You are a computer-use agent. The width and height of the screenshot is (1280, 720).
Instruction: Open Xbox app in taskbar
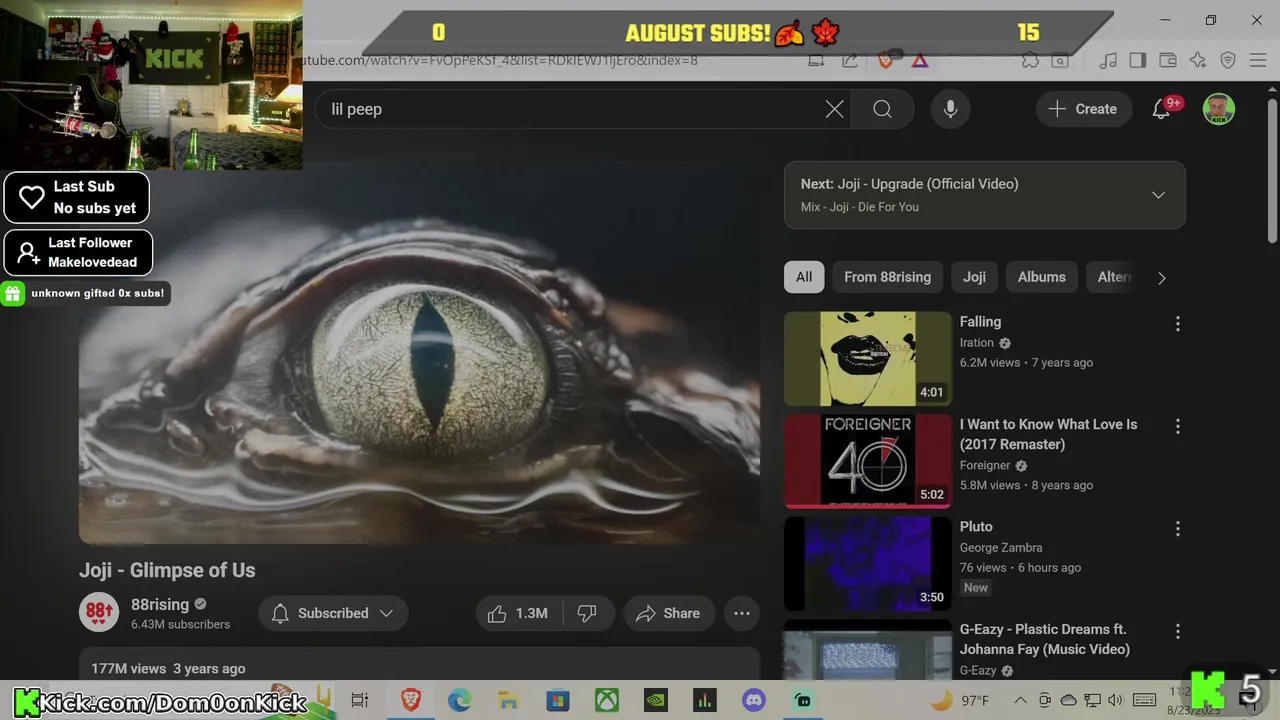[x=607, y=700]
